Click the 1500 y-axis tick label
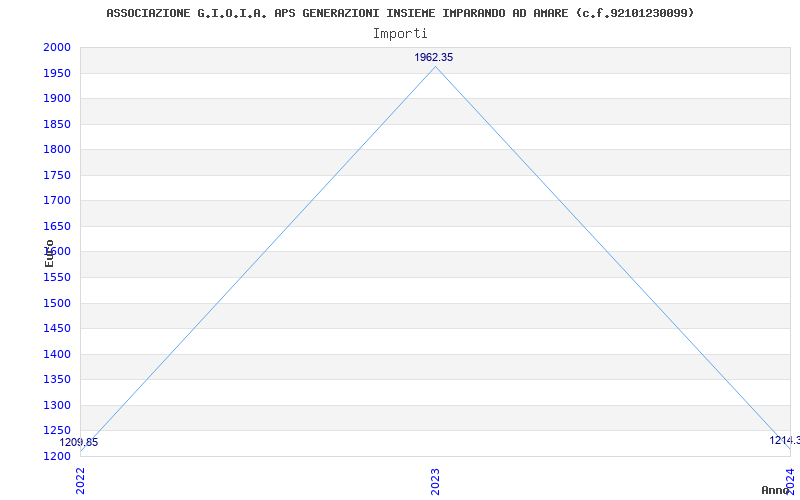800x500 pixels. point(57,304)
